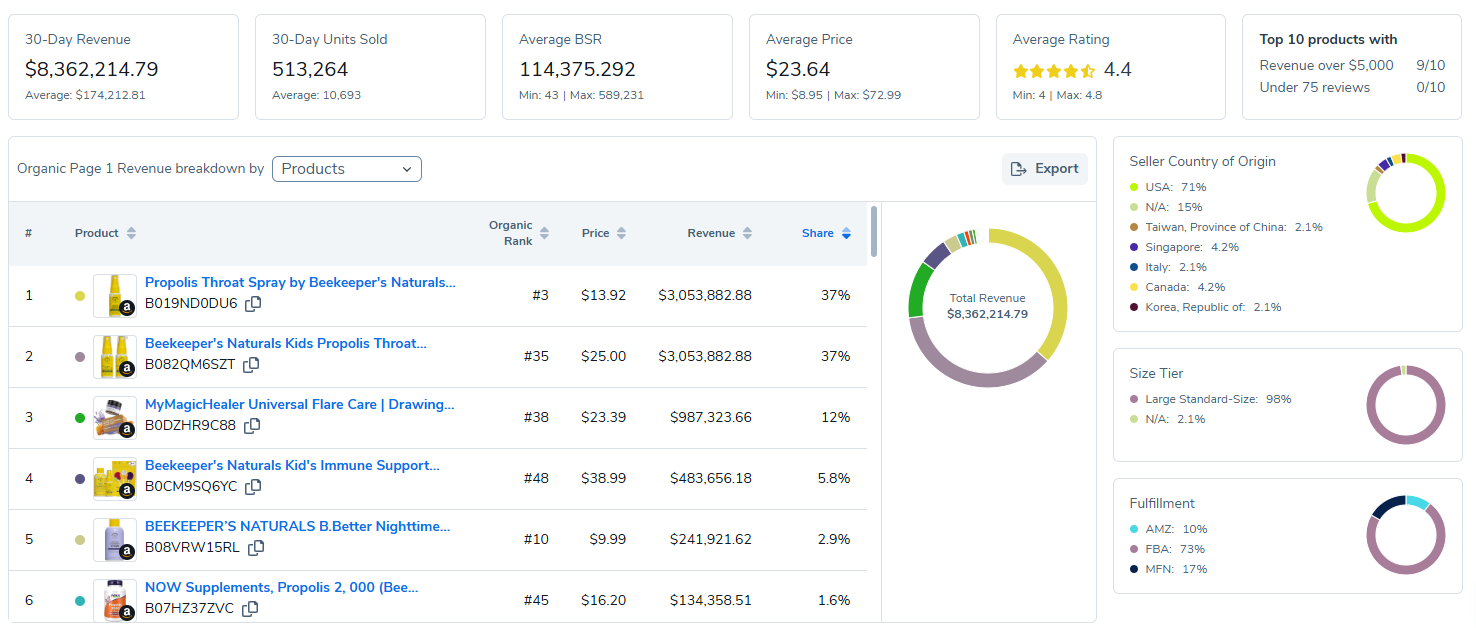Viewport: 1476px width, 628px height.
Task: Click the Export button
Action: point(1045,169)
